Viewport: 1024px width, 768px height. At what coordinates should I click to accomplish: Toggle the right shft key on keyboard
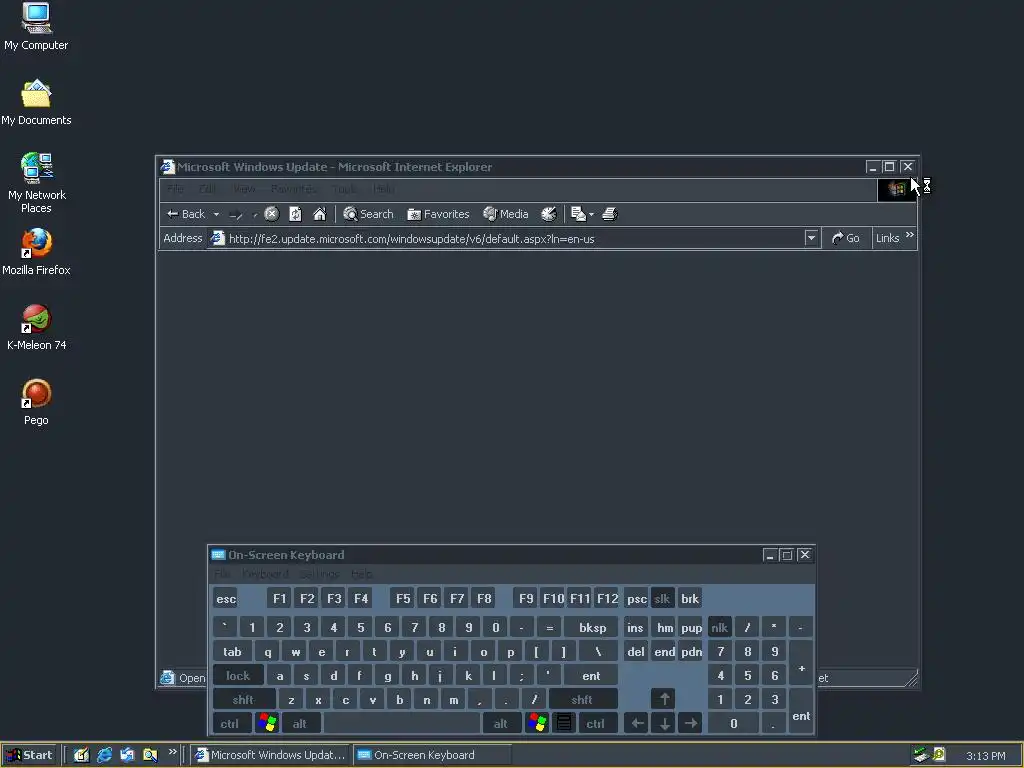click(x=583, y=699)
